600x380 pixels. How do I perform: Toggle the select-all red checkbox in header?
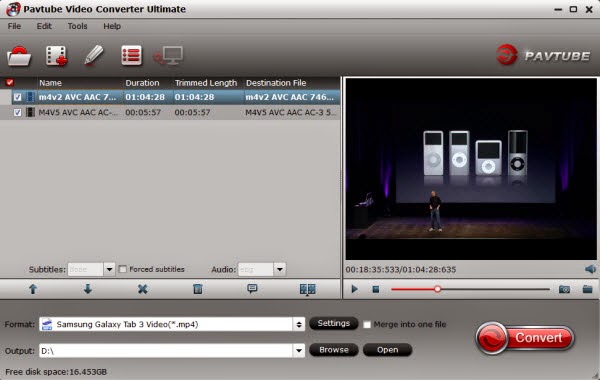(x=10, y=82)
